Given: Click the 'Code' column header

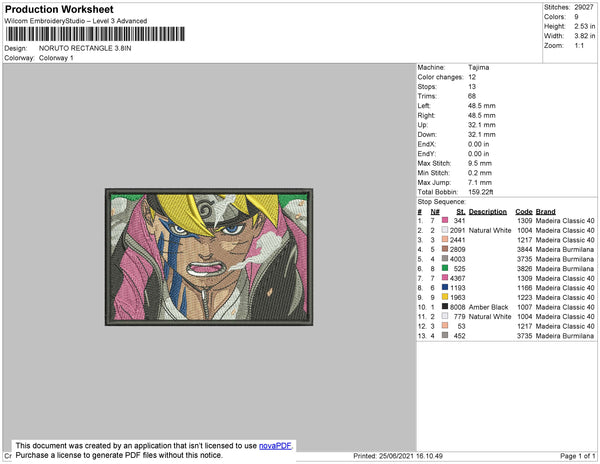Looking at the screenshot, I should tap(523, 212).
